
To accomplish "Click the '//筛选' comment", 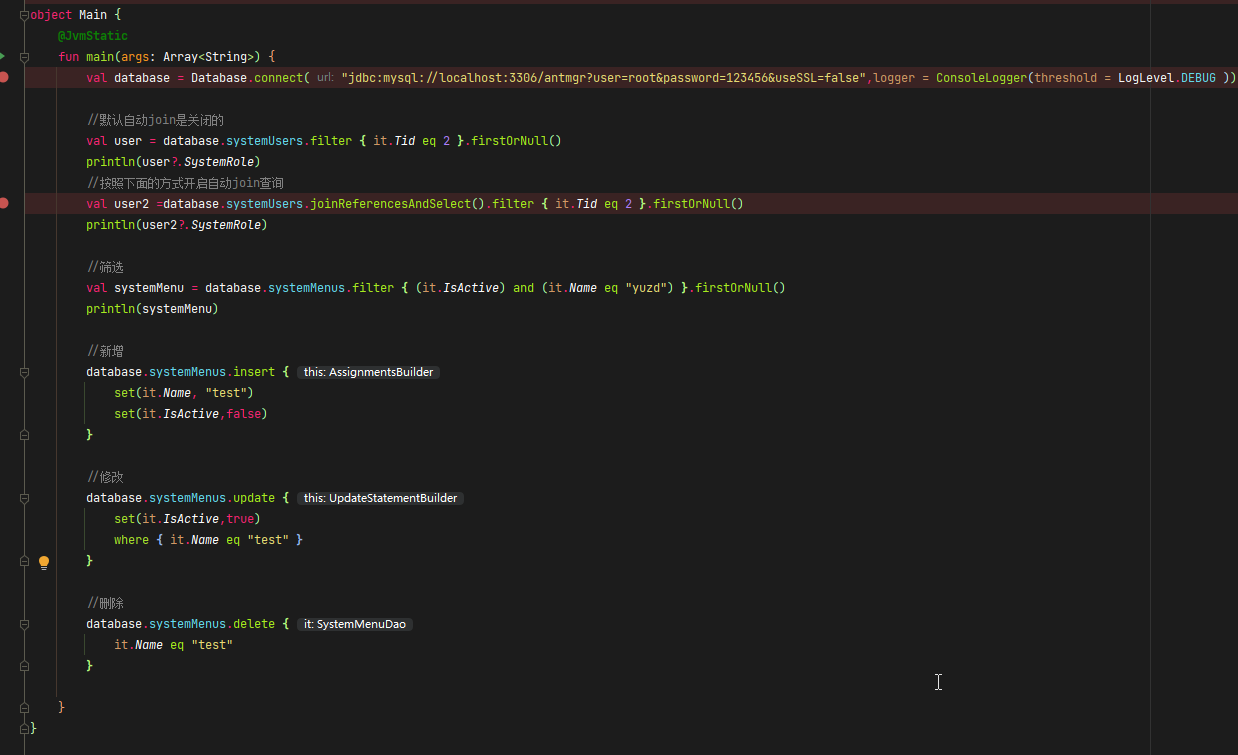I will pyautogui.click(x=105, y=267).
